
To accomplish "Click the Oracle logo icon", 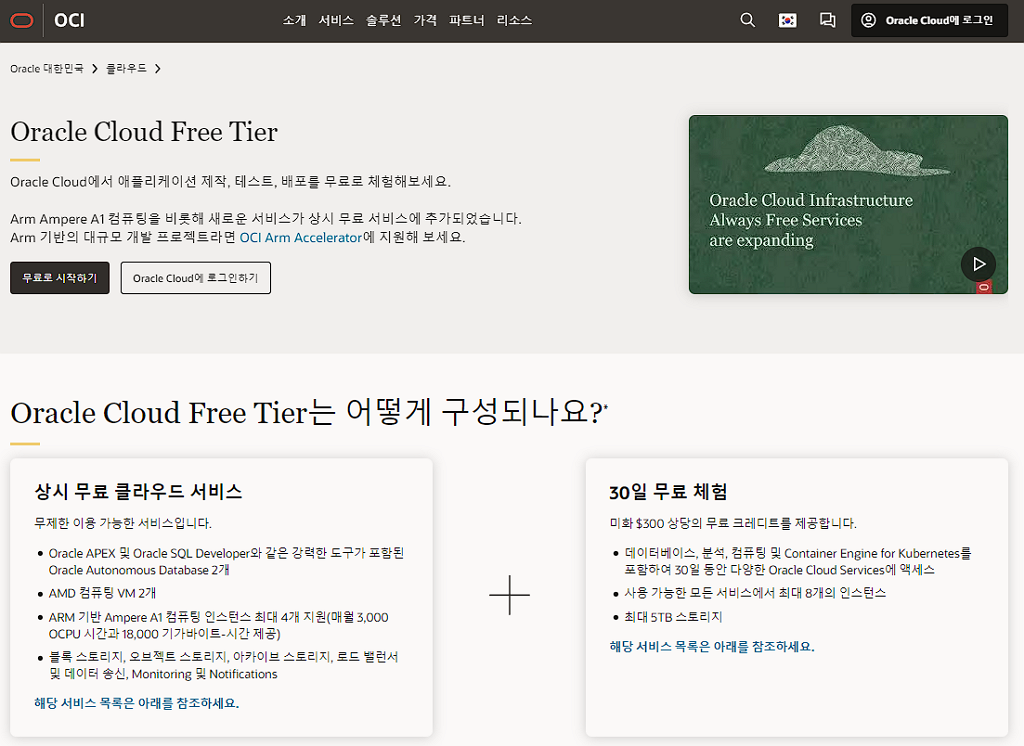I will coord(22,21).
